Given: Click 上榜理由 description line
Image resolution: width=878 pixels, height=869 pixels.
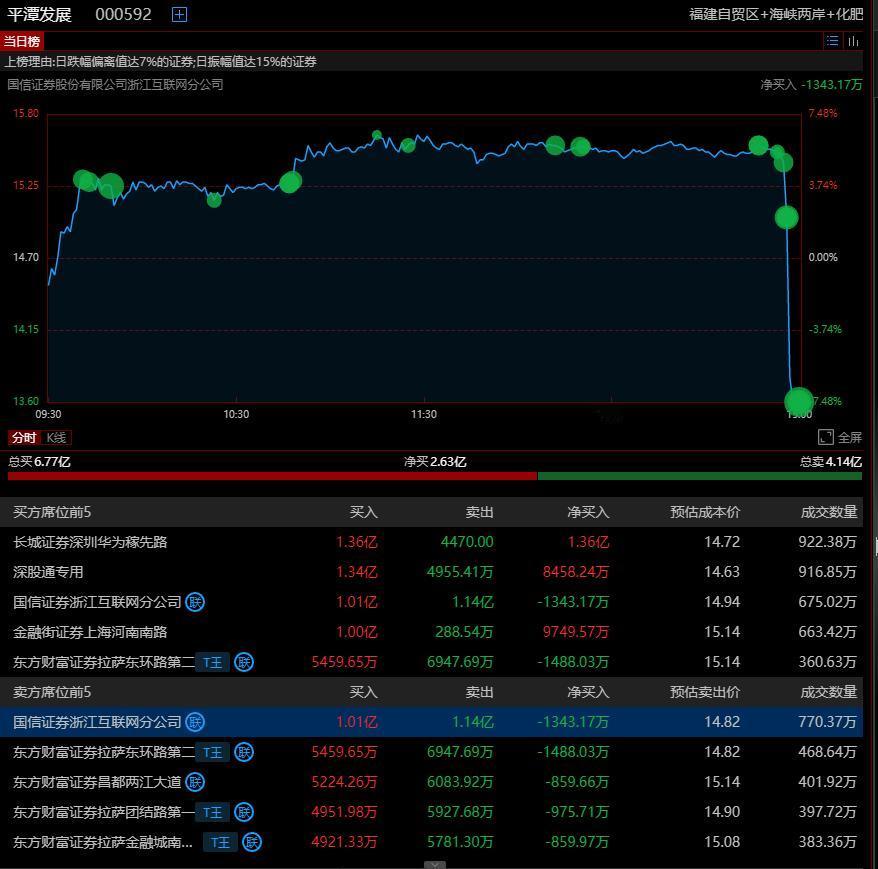Looking at the screenshot, I should 160,62.
